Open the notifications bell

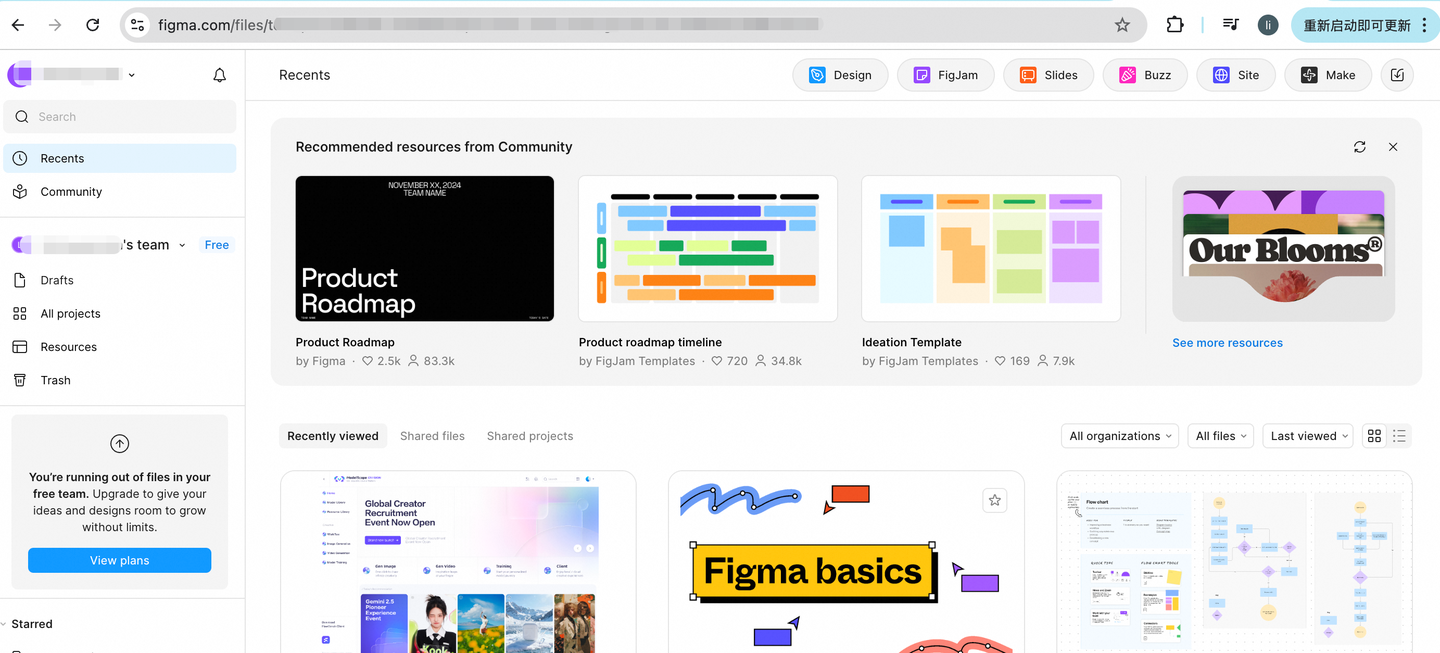coord(220,75)
